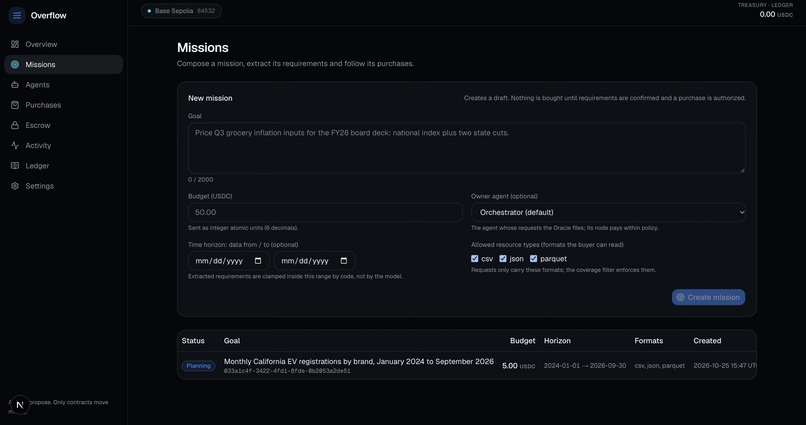Click the Overflow brand name
Image resolution: width=806 pixels, height=425 pixels.
(48, 15)
